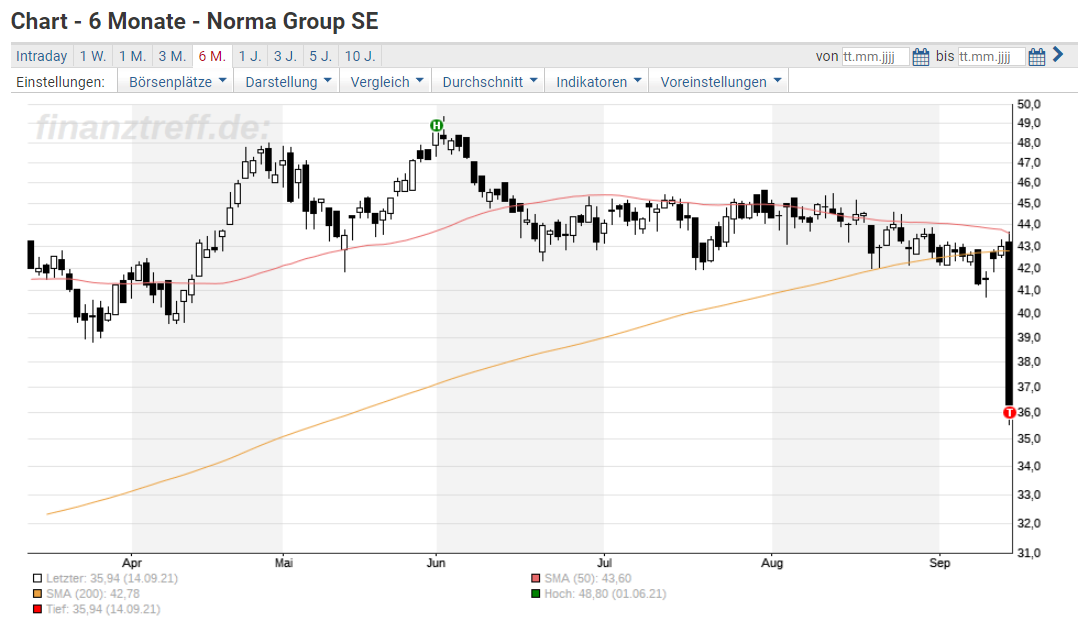Click the 'Einstellungen:' label
This screenshot has width=1087, height=633.
coord(60,82)
